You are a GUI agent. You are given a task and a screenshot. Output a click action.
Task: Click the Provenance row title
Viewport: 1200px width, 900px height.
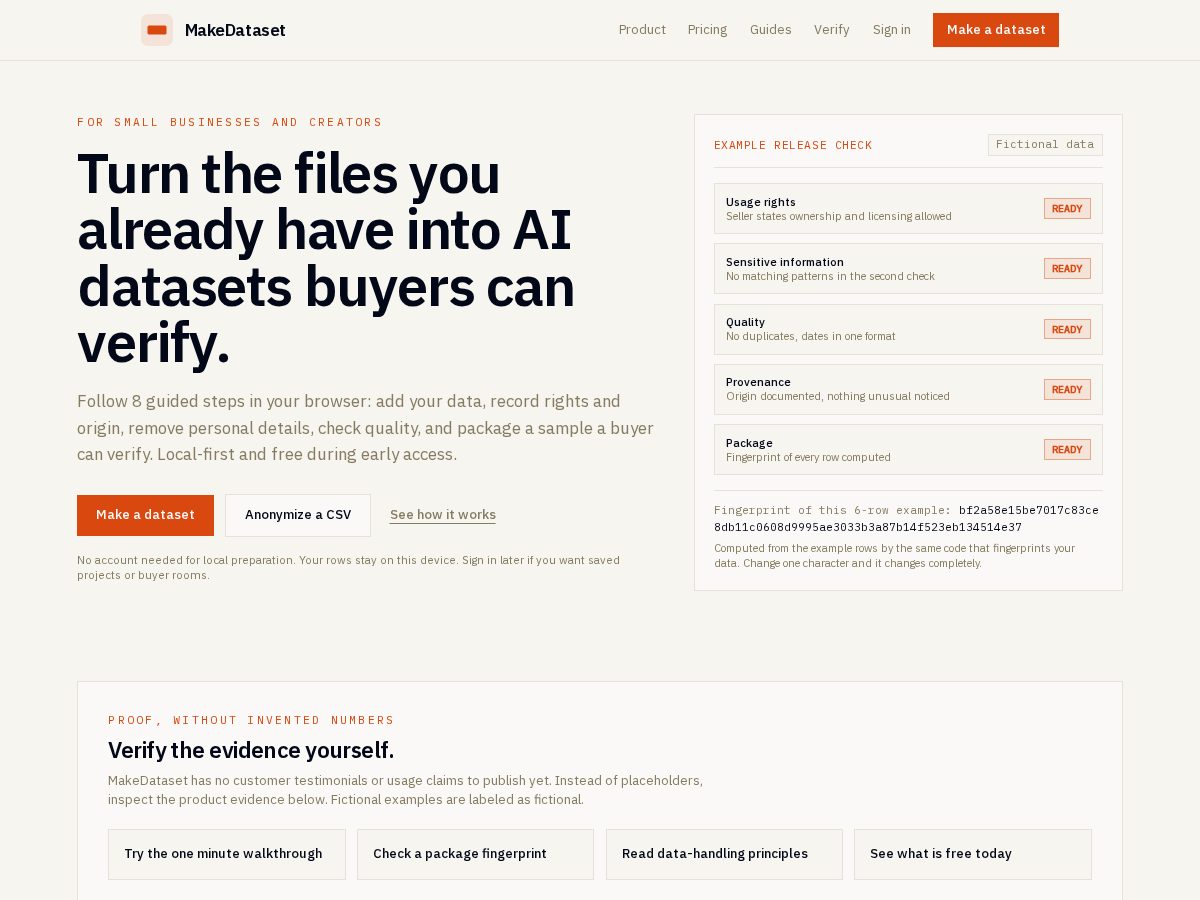pos(758,382)
